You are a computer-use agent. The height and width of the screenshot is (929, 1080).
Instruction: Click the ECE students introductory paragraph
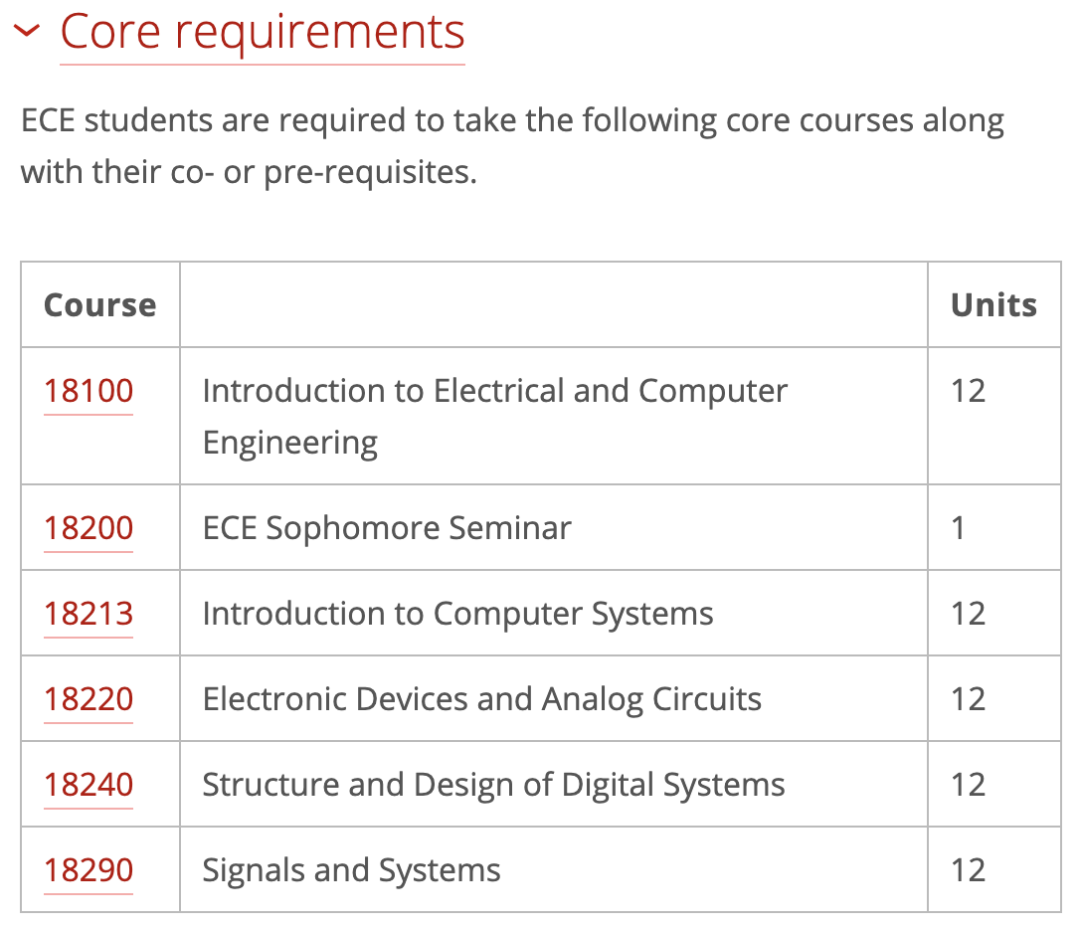click(512, 146)
